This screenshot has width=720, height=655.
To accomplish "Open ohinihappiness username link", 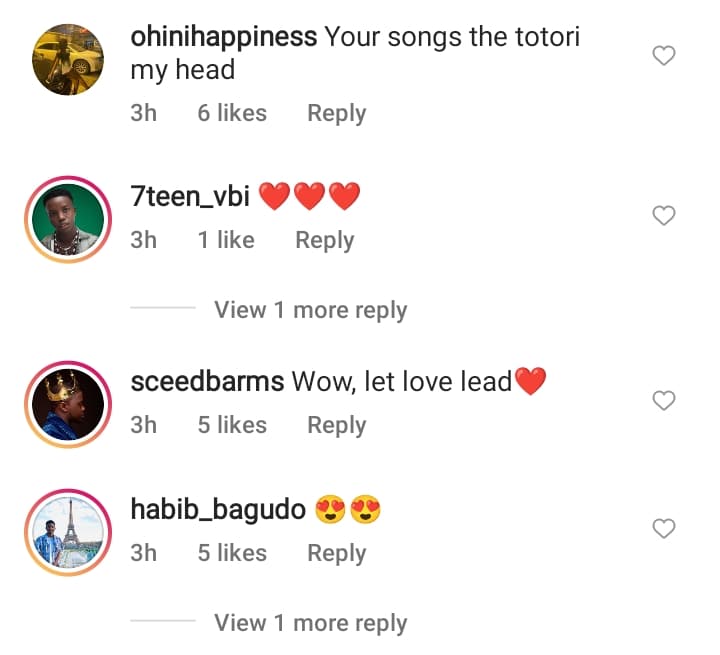I will click(x=224, y=38).
